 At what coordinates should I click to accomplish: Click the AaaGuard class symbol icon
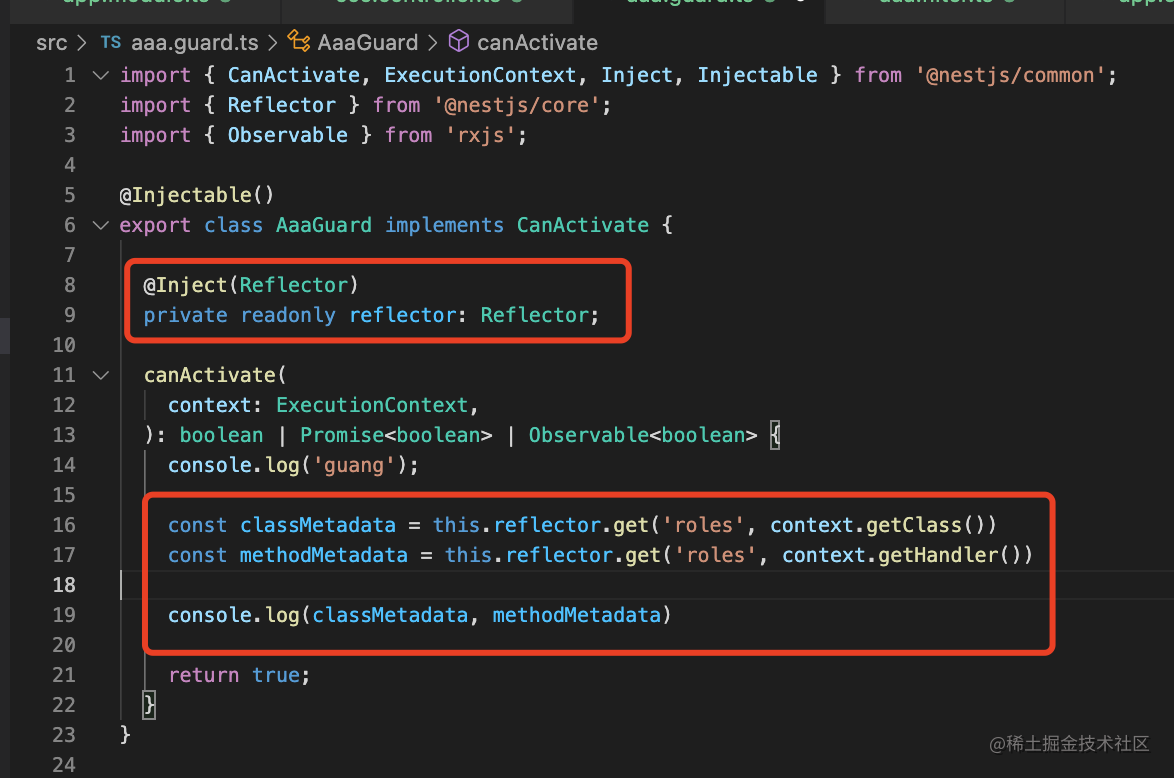tap(298, 42)
